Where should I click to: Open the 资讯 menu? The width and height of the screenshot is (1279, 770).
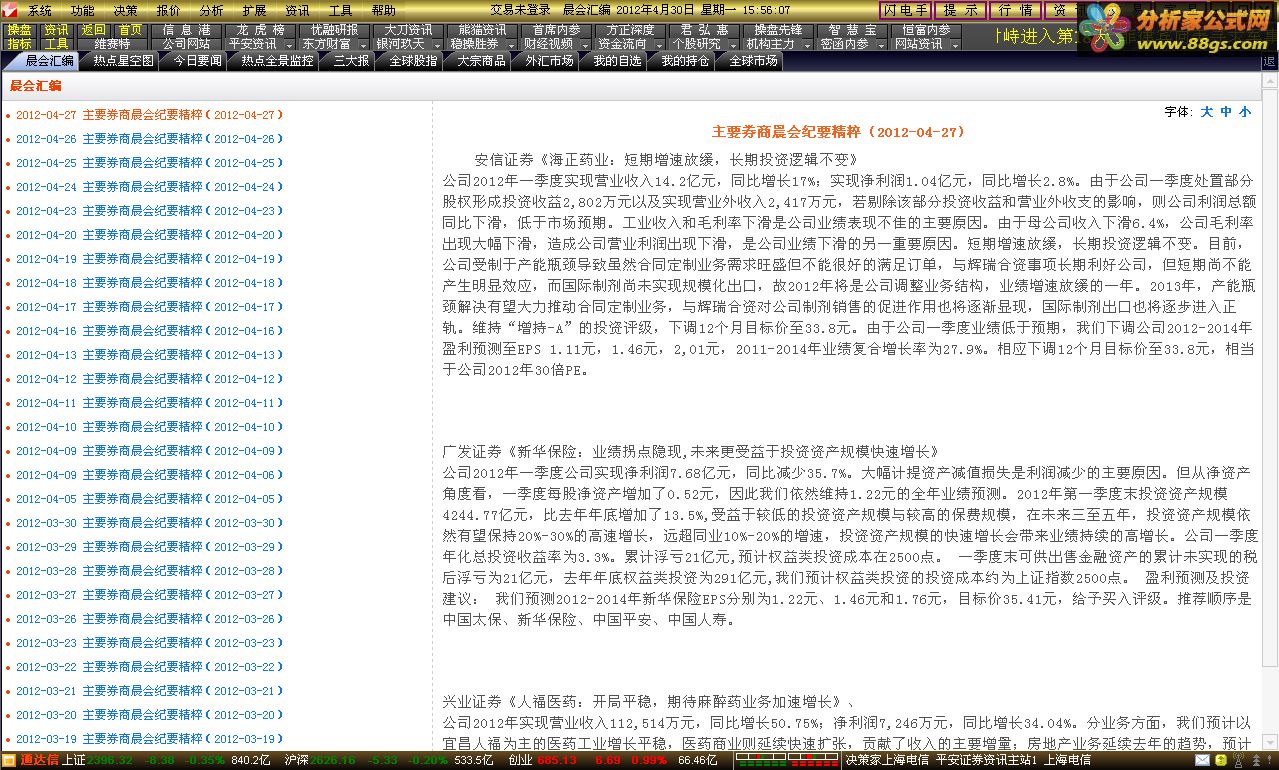(297, 10)
